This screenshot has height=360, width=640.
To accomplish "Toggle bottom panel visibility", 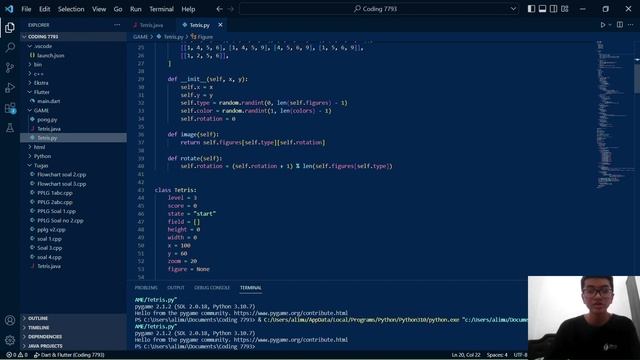I will click(x=542, y=9).
